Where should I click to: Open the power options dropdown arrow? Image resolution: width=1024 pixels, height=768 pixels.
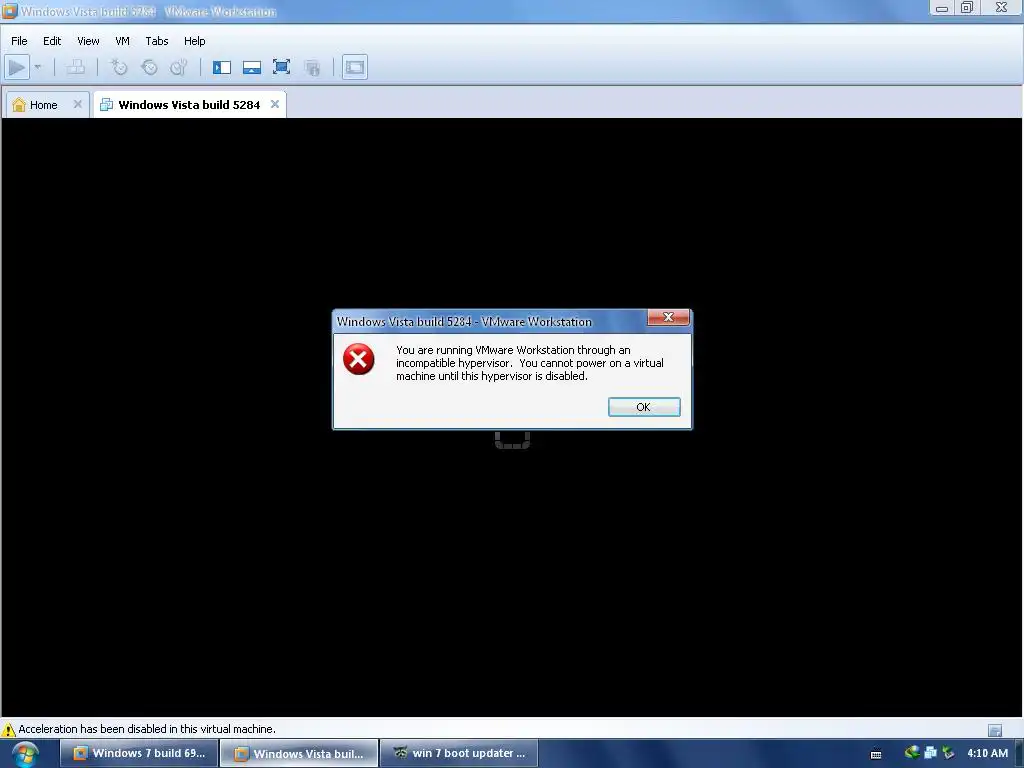coord(38,67)
